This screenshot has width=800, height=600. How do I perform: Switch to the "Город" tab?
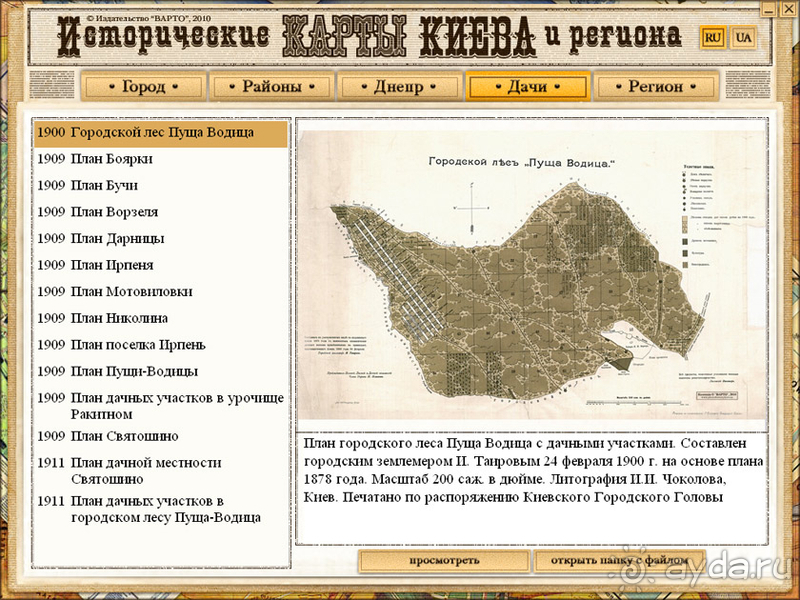coord(145,86)
